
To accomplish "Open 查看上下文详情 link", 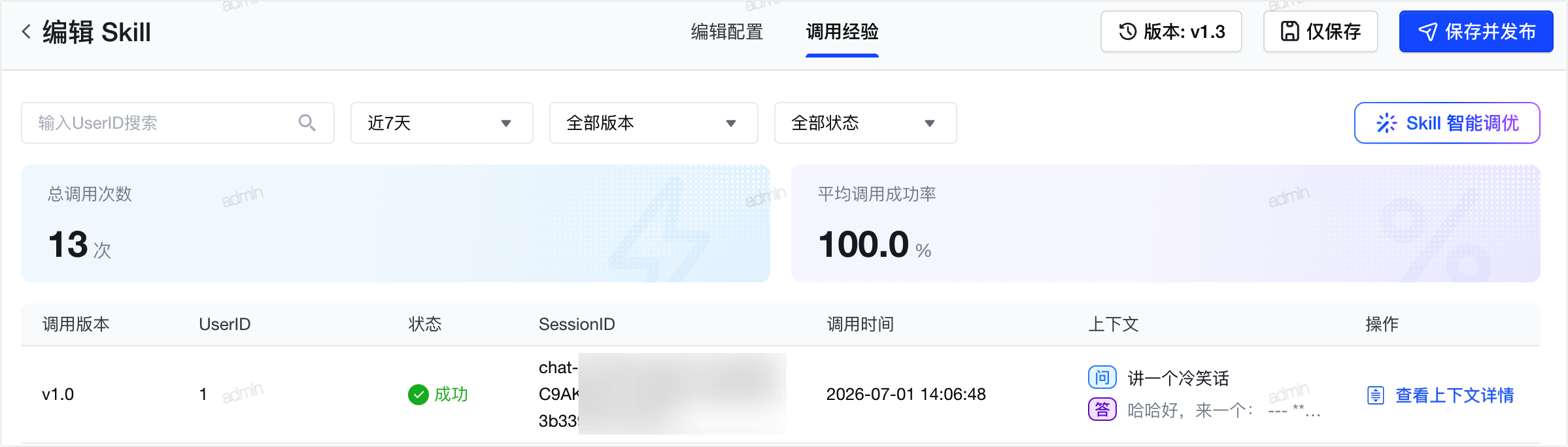I will [1440, 395].
